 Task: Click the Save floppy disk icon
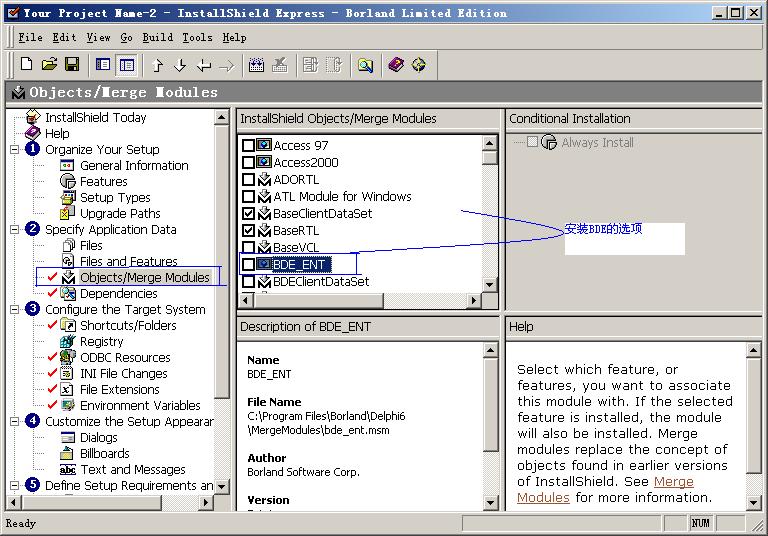72,64
